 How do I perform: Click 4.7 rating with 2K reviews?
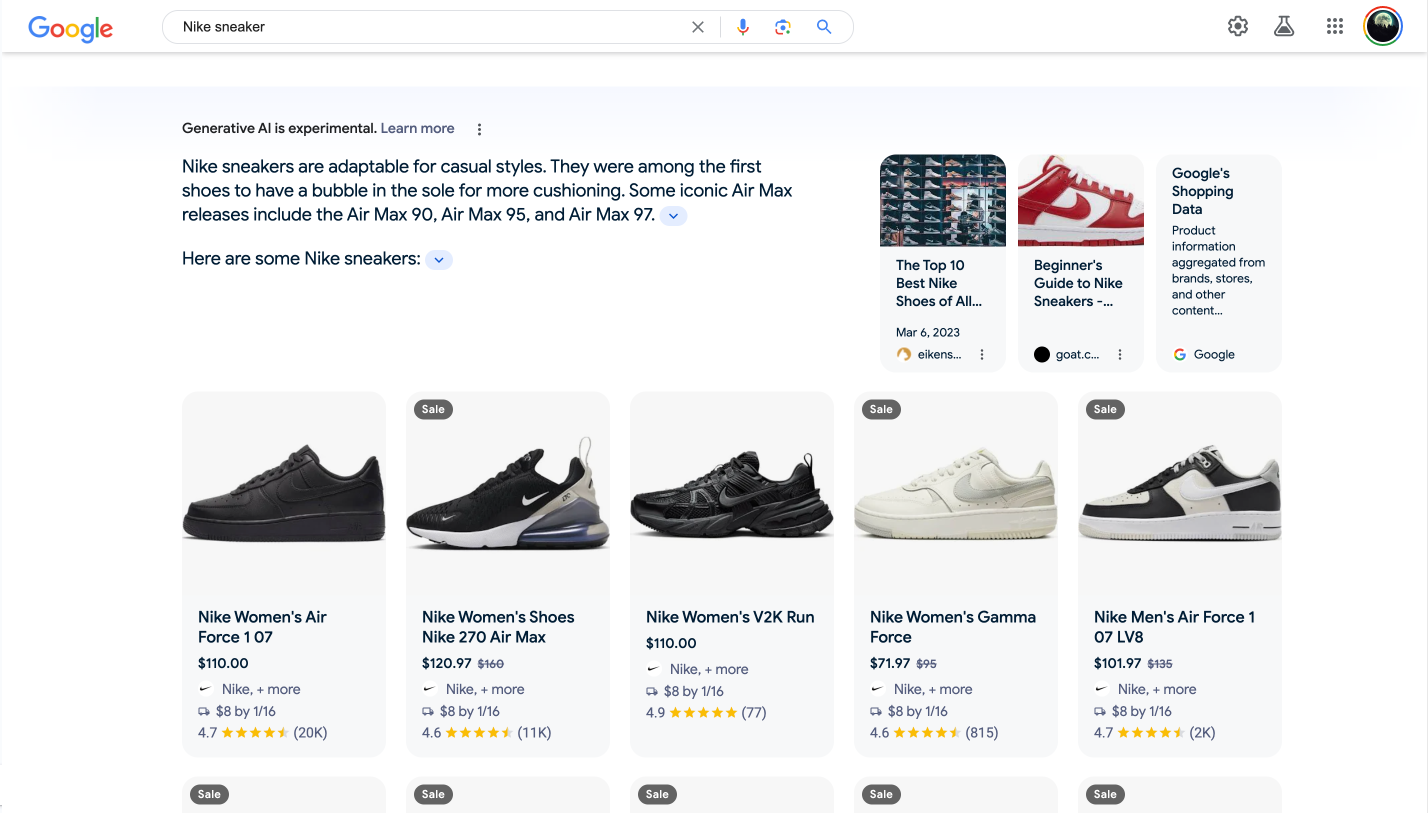(1155, 733)
